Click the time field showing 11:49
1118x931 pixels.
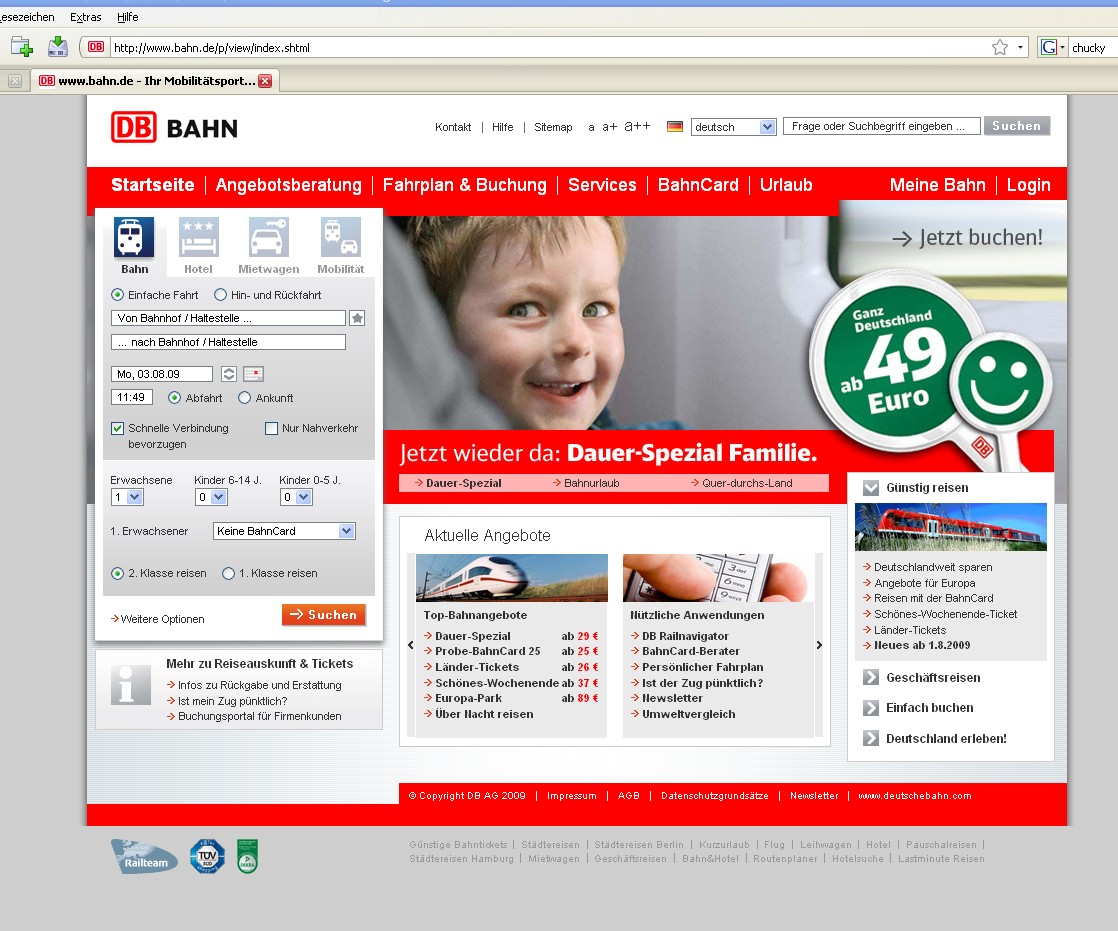[132, 397]
